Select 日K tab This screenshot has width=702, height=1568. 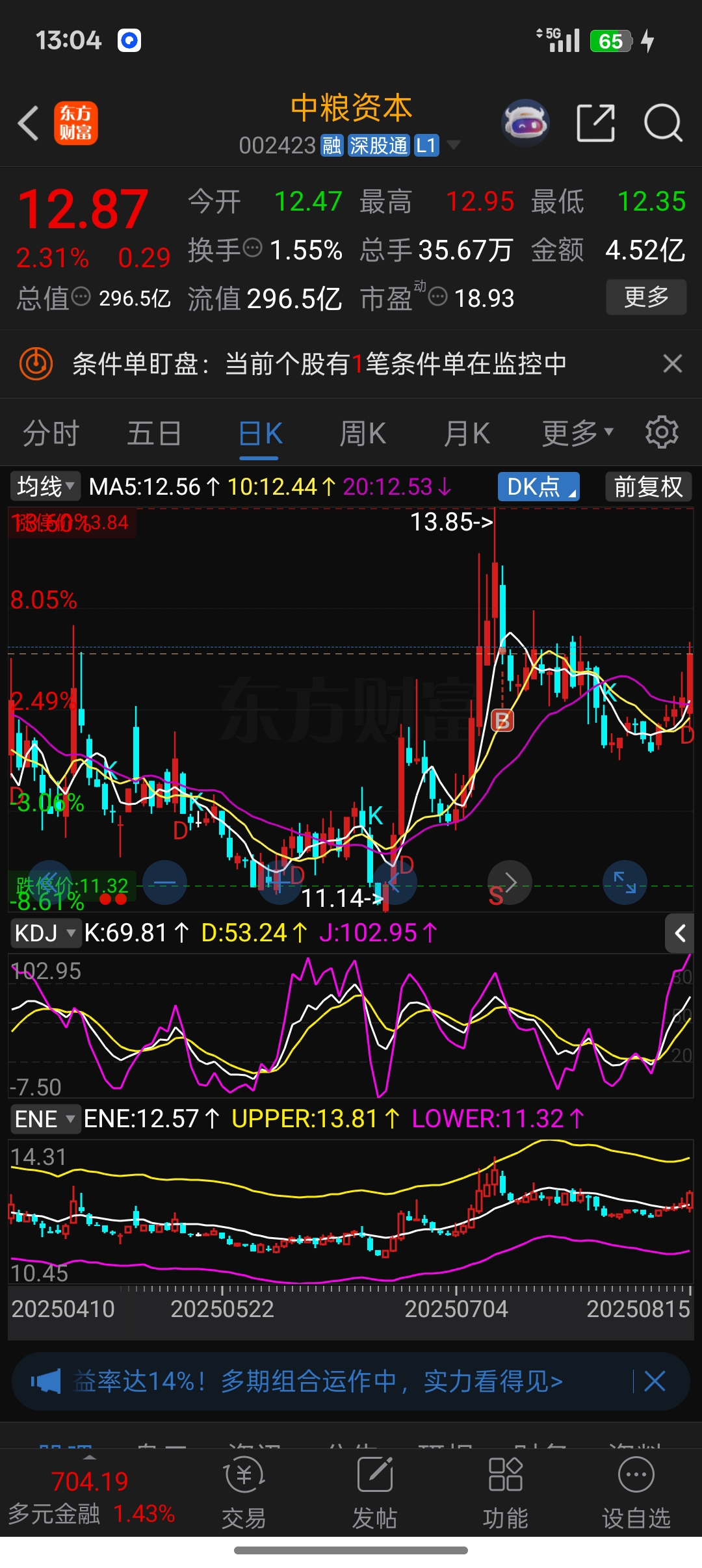tap(260, 433)
